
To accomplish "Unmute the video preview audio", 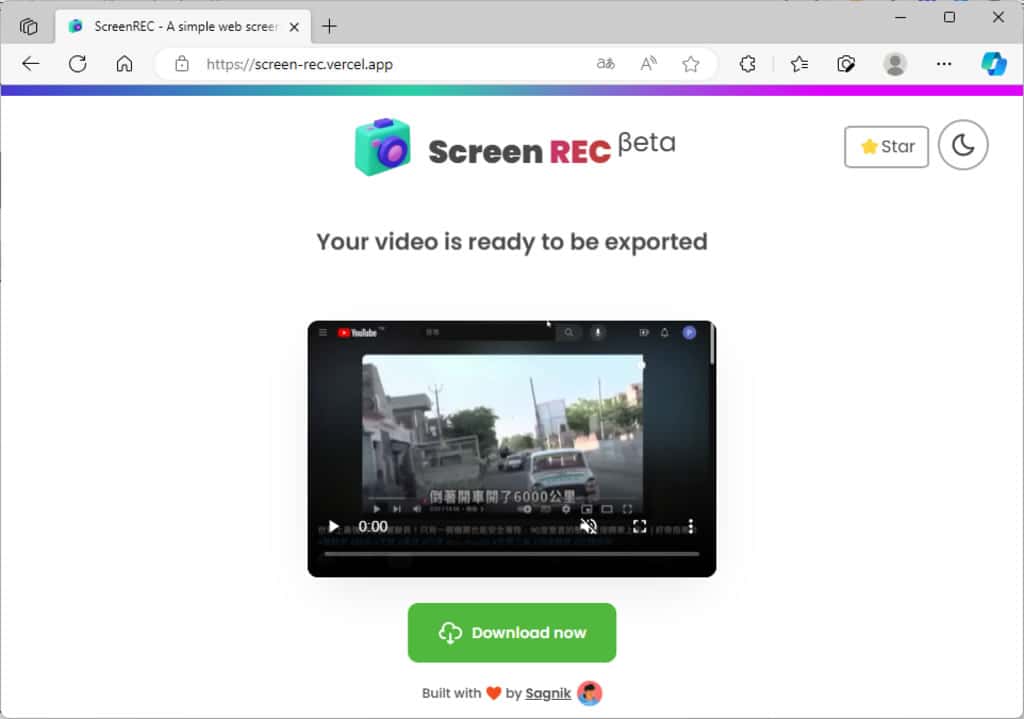I will click(588, 526).
